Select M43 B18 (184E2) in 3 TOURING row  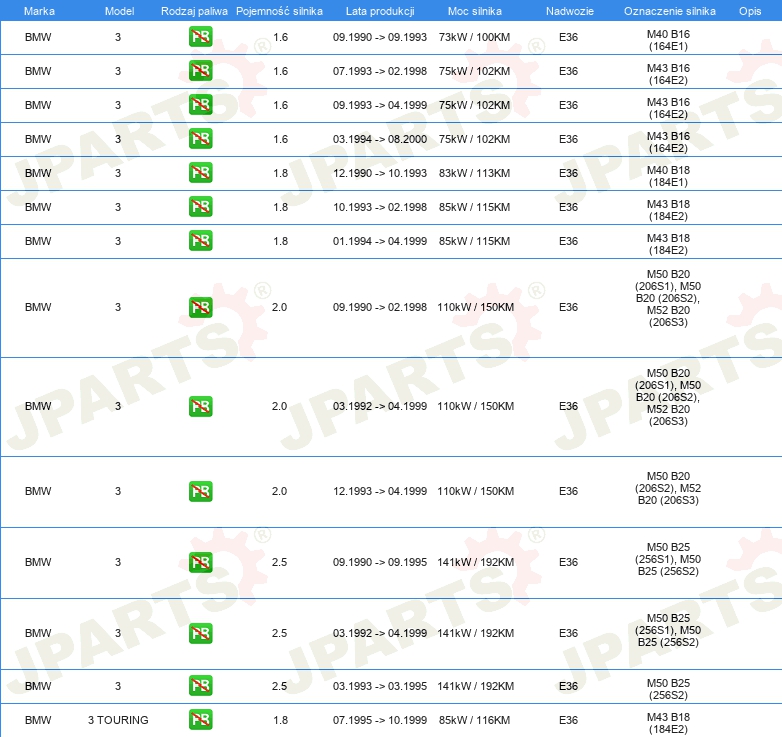tap(668, 723)
